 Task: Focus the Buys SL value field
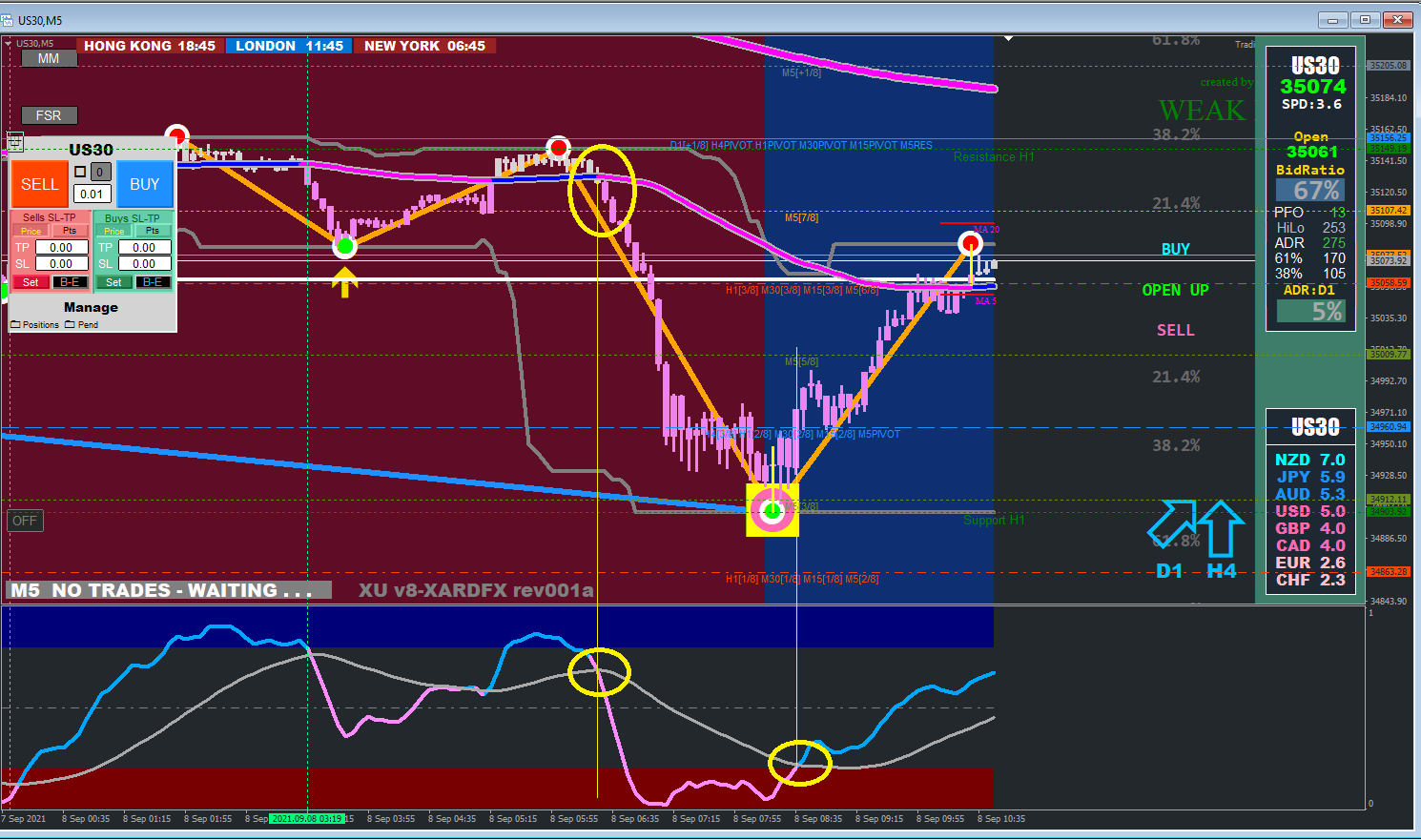pyautogui.click(x=145, y=264)
